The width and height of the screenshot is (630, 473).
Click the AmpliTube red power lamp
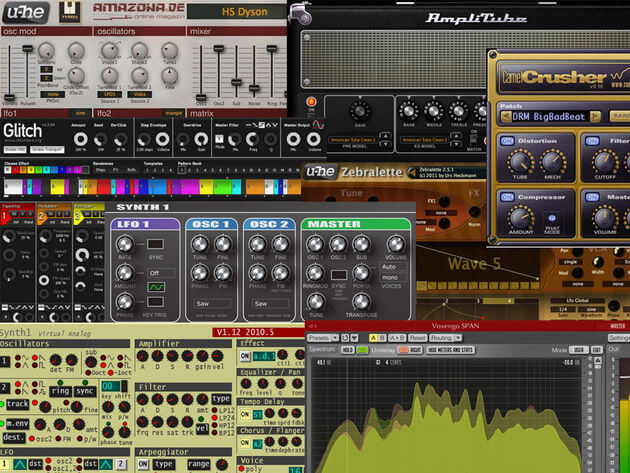[311, 101]
